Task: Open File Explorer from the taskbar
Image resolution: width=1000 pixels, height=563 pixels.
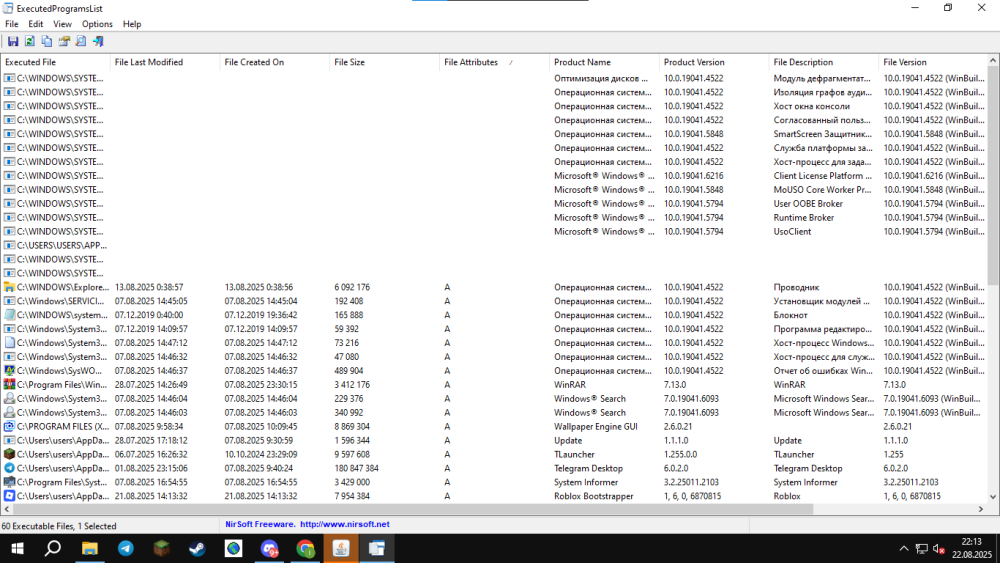Action: (89, 548)
